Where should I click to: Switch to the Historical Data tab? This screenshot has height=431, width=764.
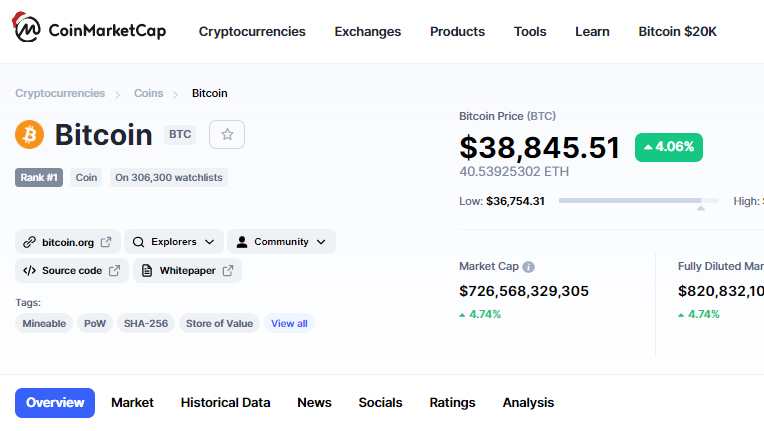pos(226,403)
